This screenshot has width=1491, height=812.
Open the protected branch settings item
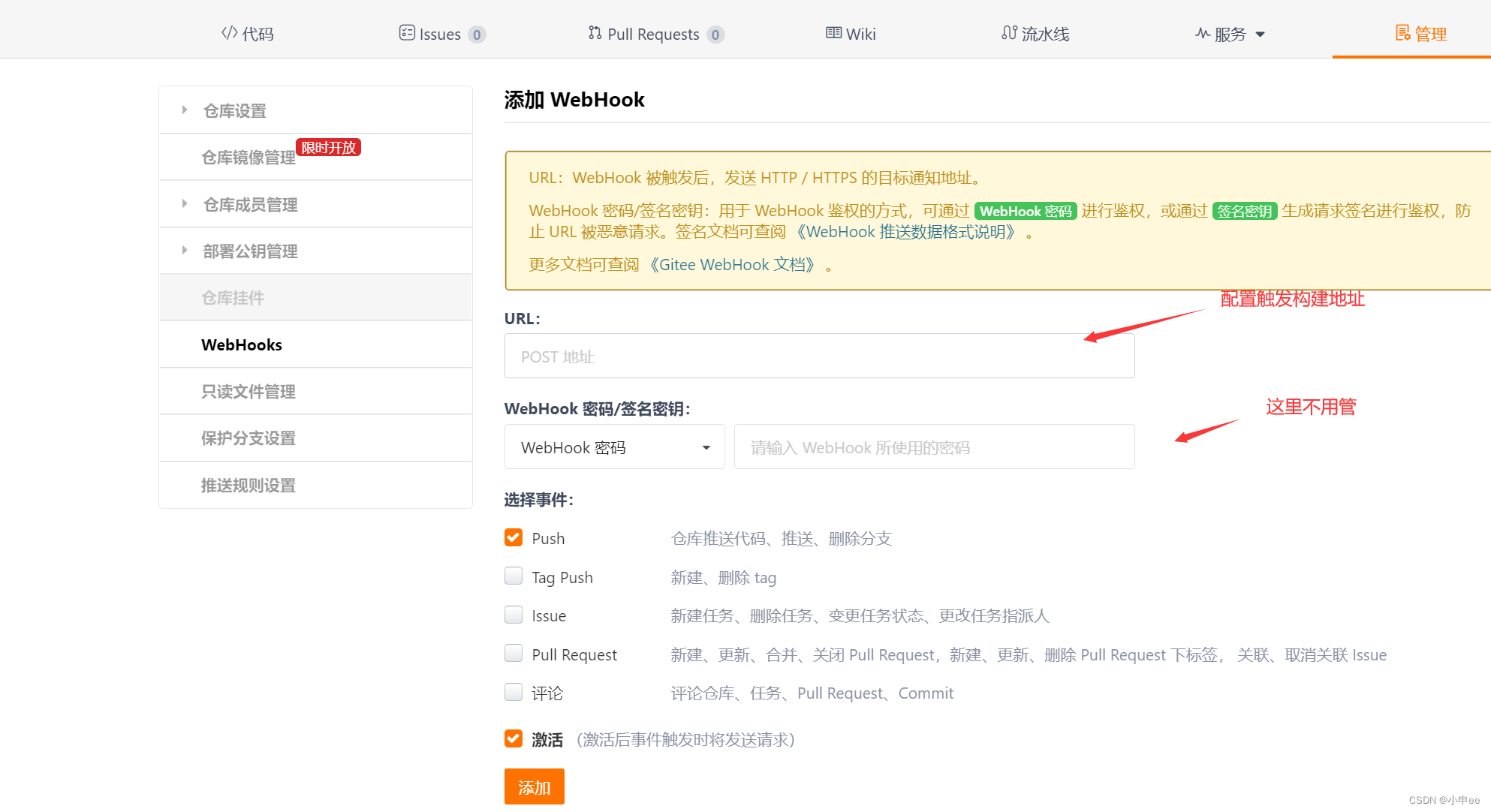tap(248, 438)
